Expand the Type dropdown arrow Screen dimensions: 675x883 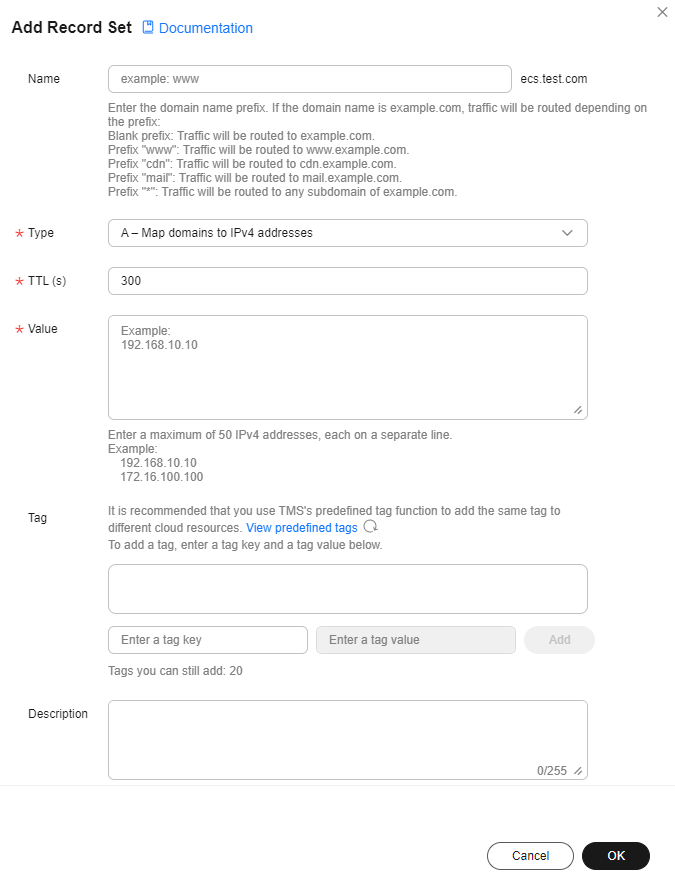(567, 233)
